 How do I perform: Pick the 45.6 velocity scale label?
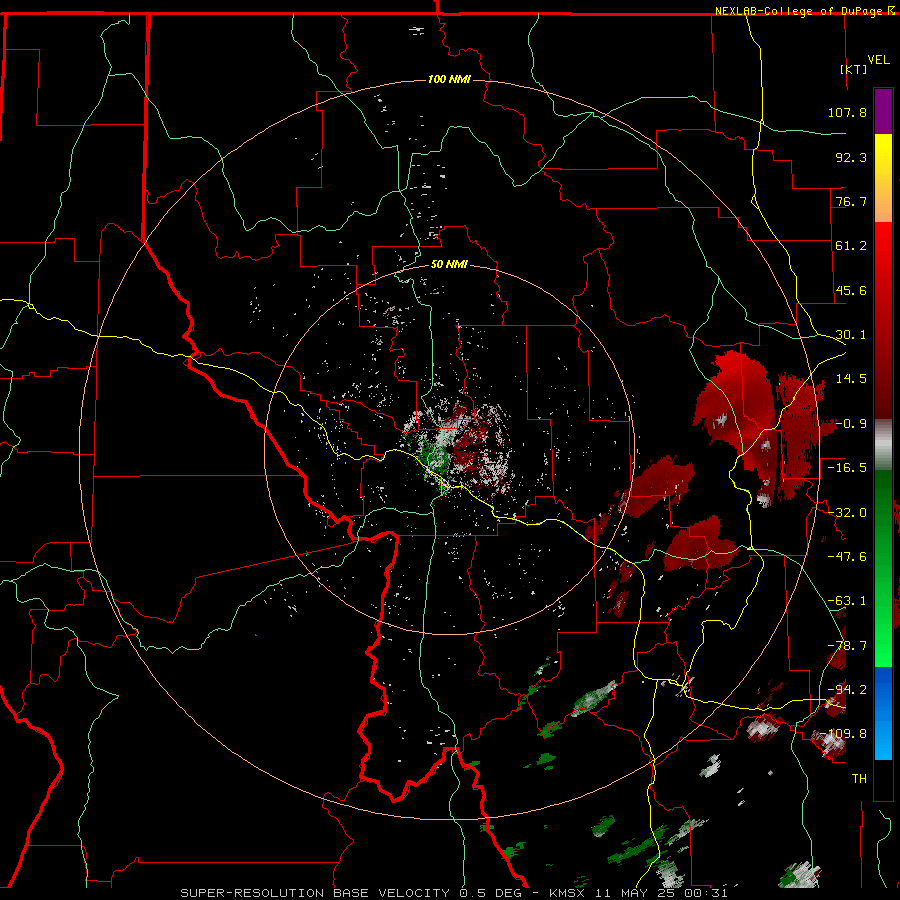pyautogui.click(x=851, y=290)
